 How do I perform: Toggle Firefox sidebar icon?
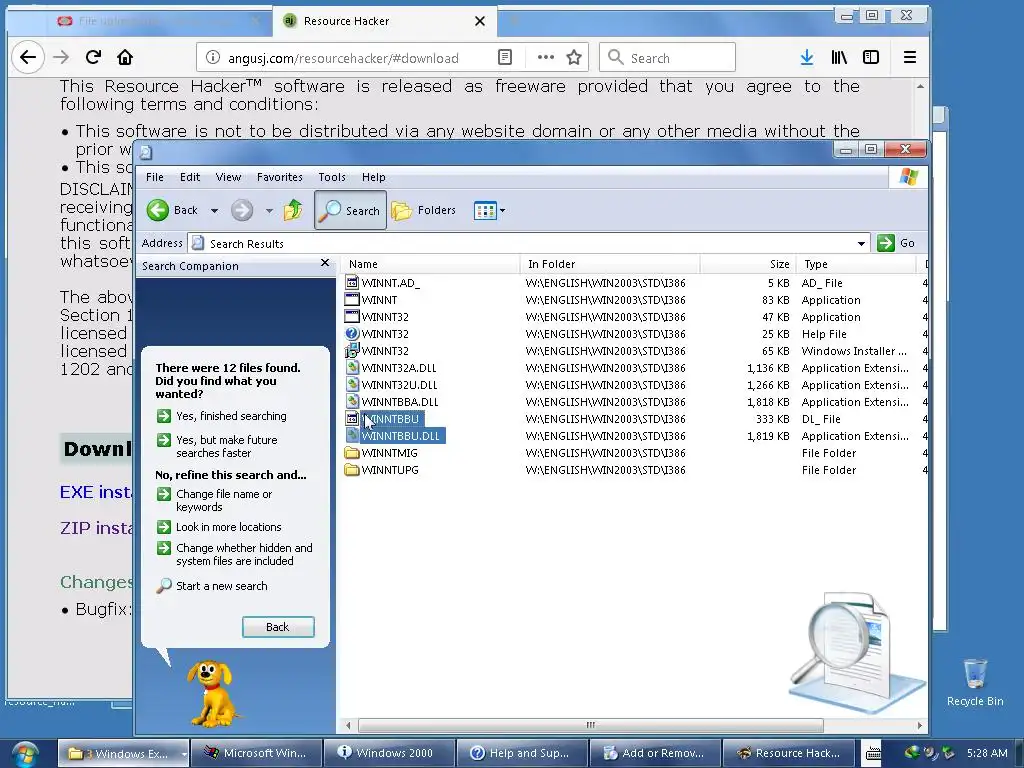coord(871,57)
